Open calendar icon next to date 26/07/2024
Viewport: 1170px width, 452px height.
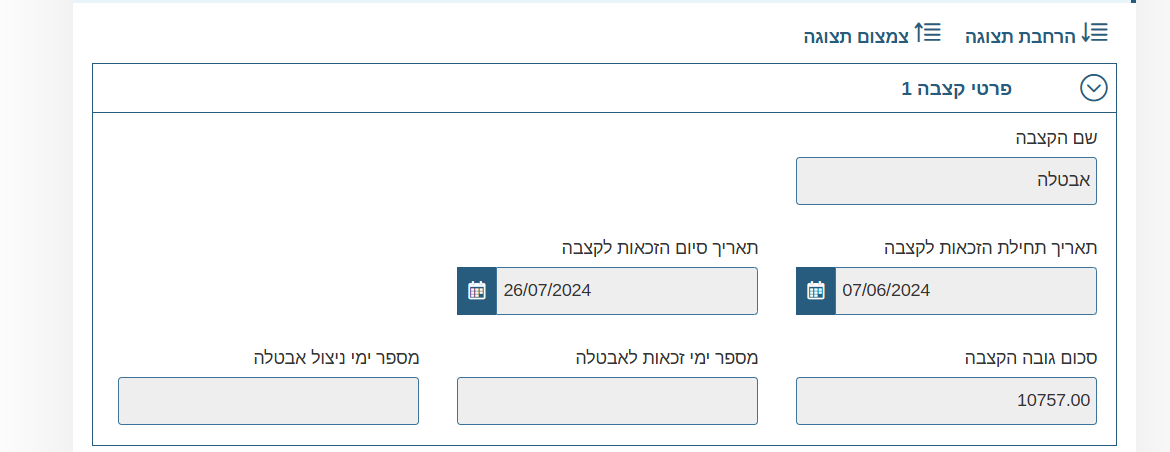point(477,291)
